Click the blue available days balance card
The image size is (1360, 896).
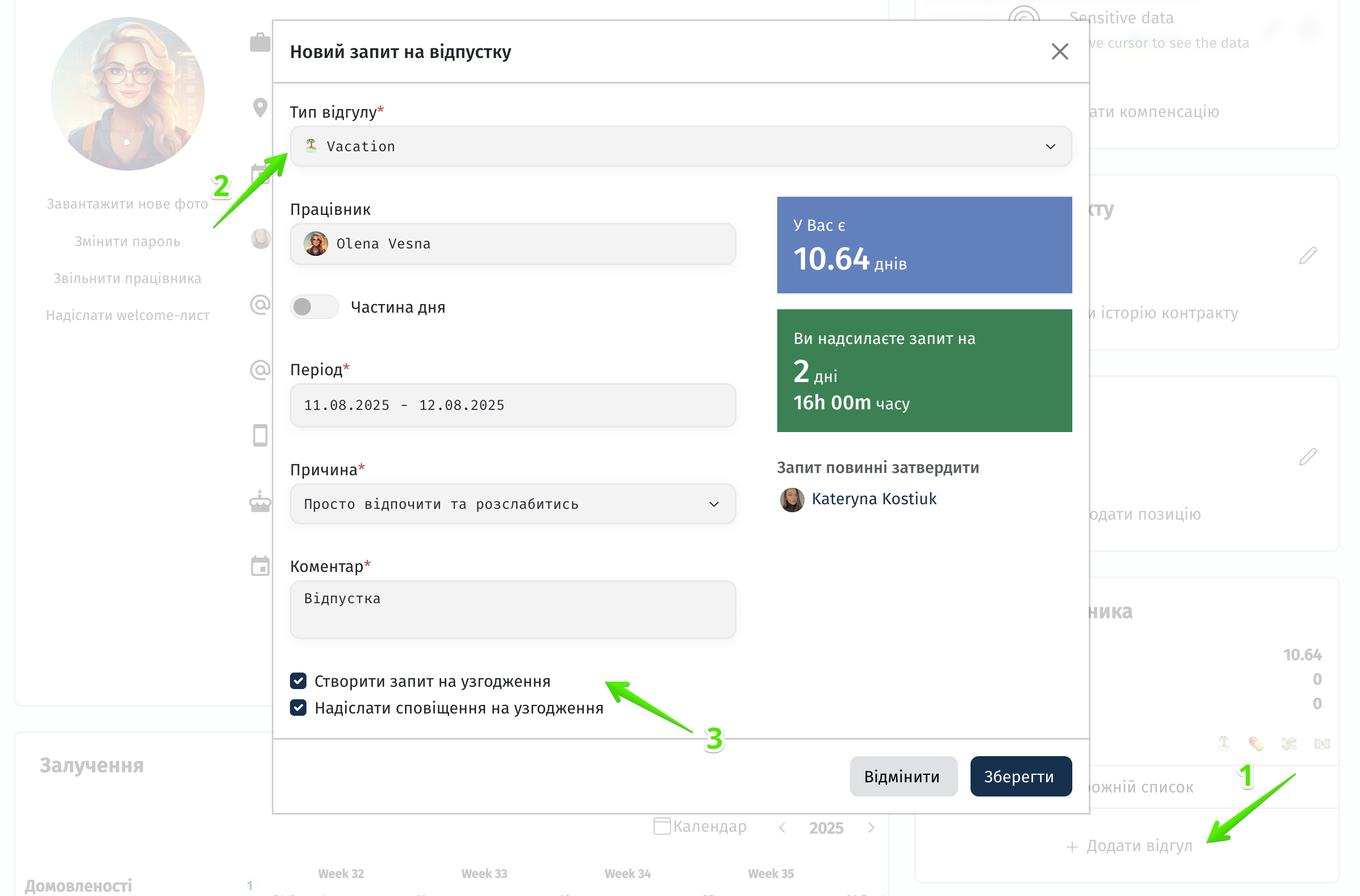[924, 245]
